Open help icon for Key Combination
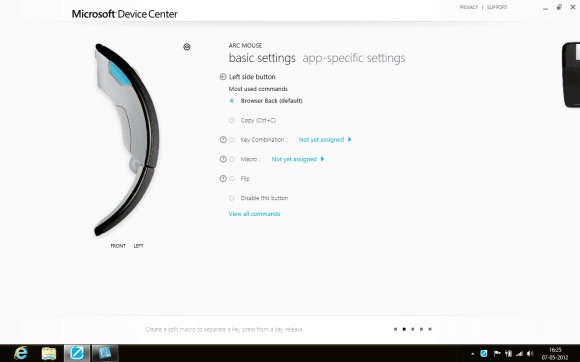 click(223, 140)
